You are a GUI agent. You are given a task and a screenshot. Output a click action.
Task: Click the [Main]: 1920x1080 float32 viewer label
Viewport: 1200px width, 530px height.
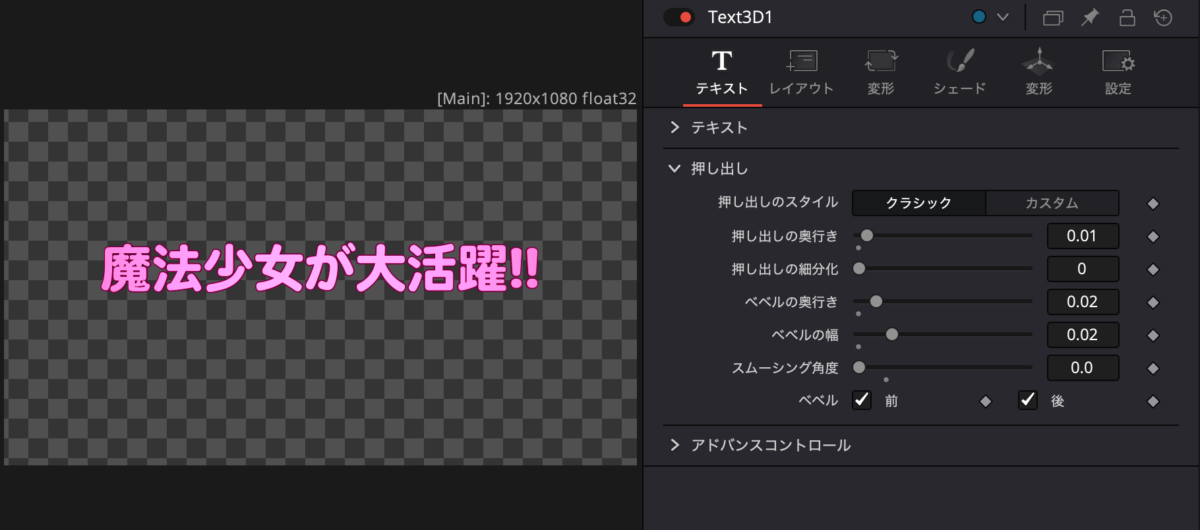click(537, 98)
